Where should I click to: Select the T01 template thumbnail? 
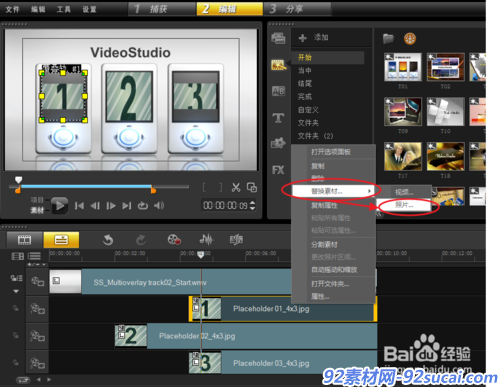[x=403, y=67]
